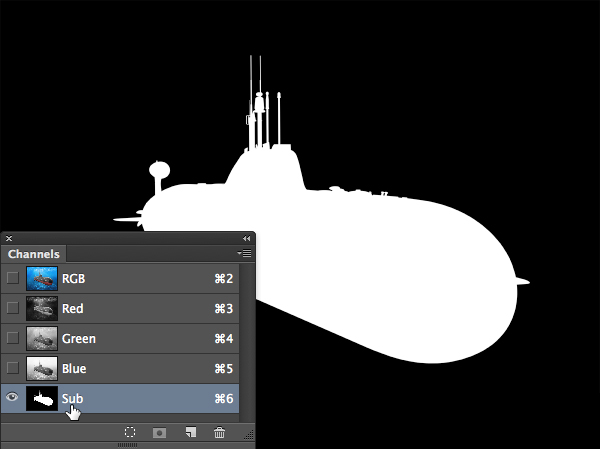Click the Channels panel vertical scrollbar
The height and width of the screenshot is (449, 600).
(247, 342)
